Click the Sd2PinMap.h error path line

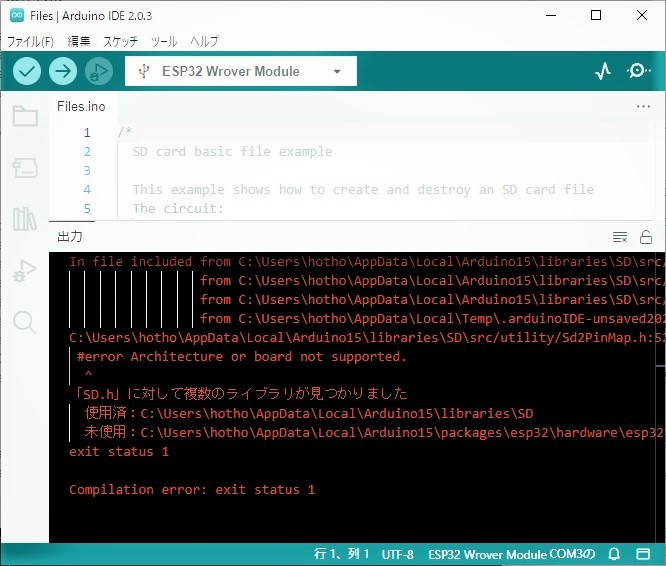tap(366, 338)
